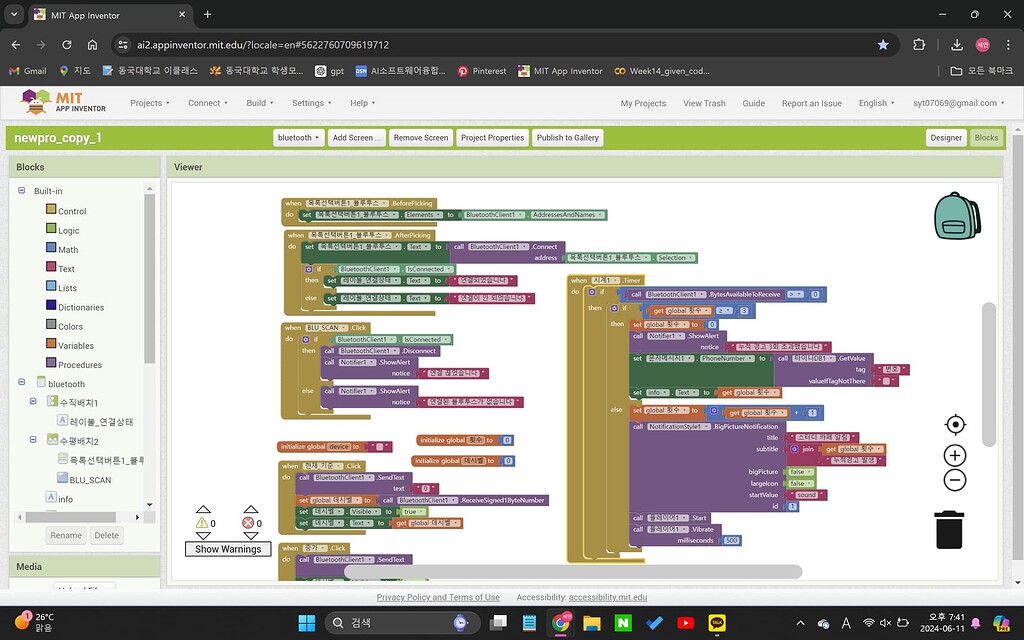Open the Control blocks drawer
Screen dimensions: 1024x640
[x=68, y=210]
